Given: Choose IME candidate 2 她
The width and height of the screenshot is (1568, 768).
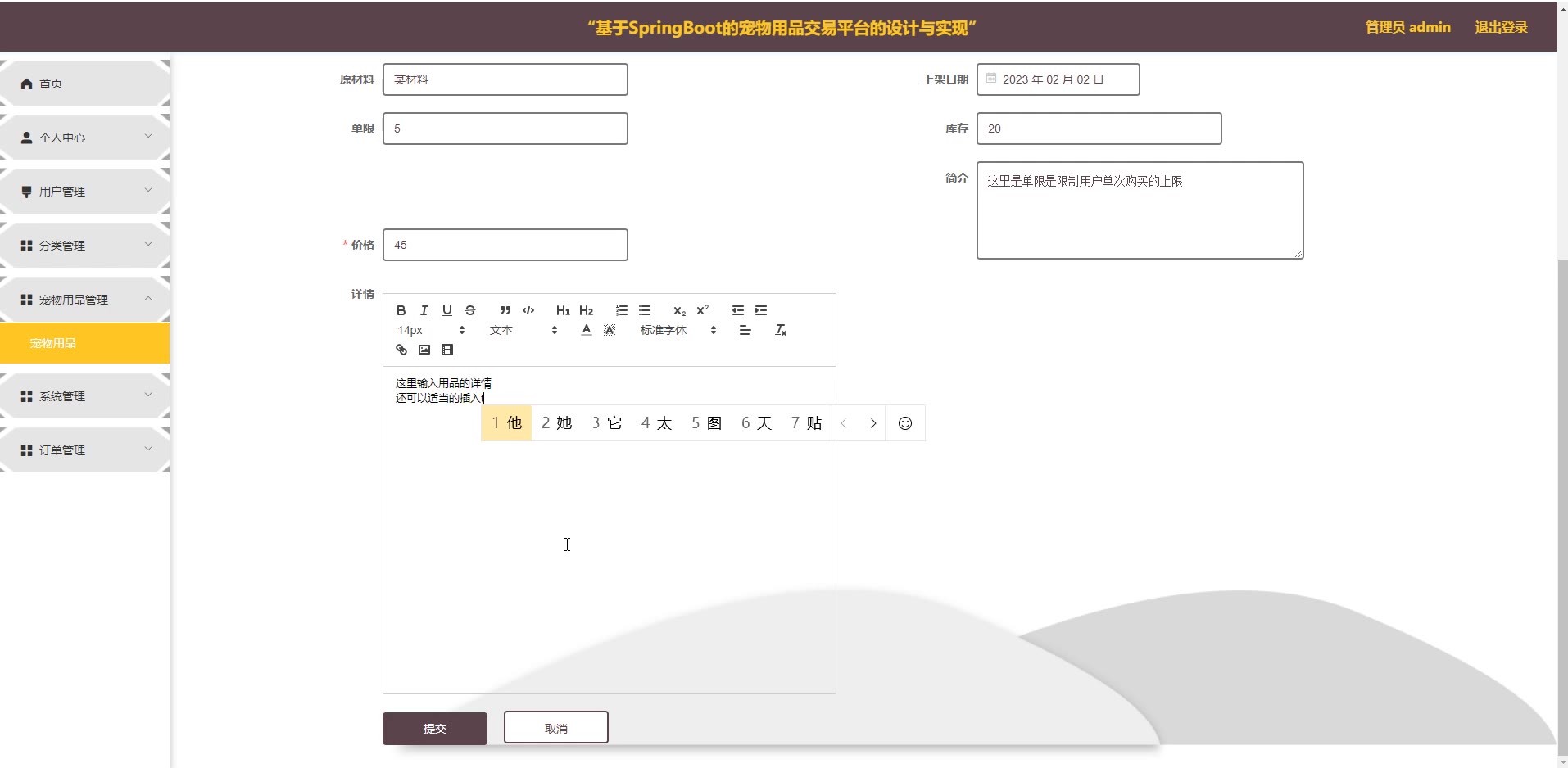Looking at the screenshot, I should pyautogui.click(x=556, y=423).
